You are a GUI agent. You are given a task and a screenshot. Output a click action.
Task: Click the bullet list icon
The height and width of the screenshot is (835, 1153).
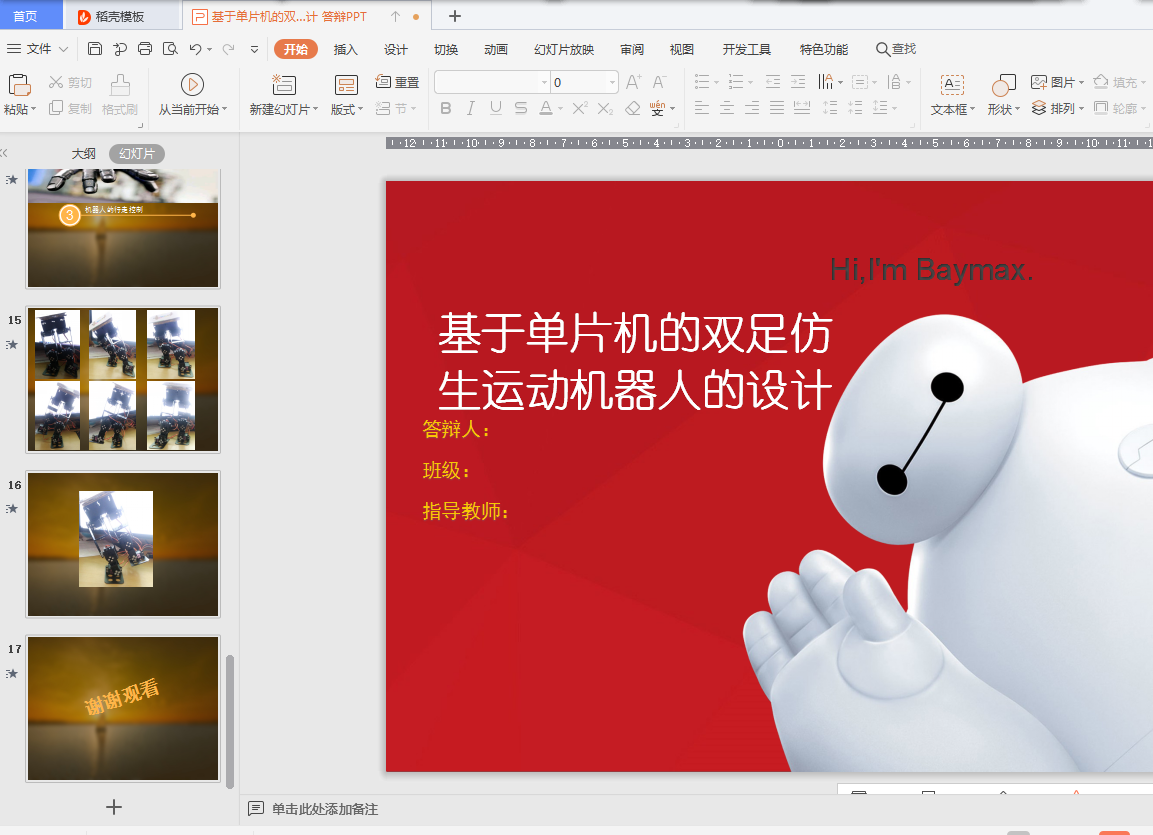coord(702,82)
